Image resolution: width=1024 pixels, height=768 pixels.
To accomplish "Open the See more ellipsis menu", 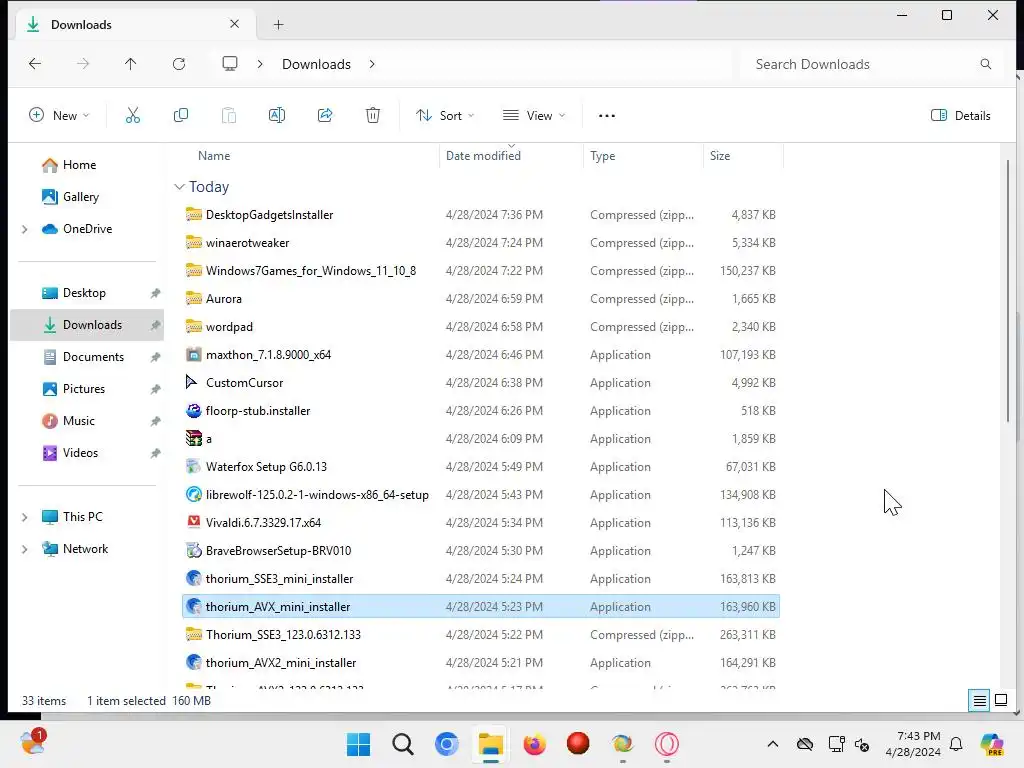I will pos(607,116).
